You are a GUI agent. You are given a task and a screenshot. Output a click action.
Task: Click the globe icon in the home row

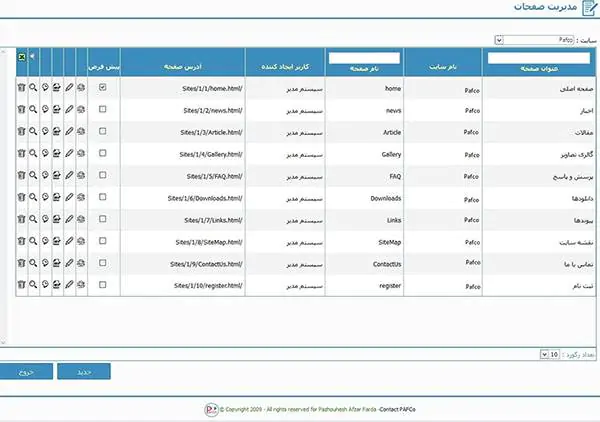click(81, 88)
